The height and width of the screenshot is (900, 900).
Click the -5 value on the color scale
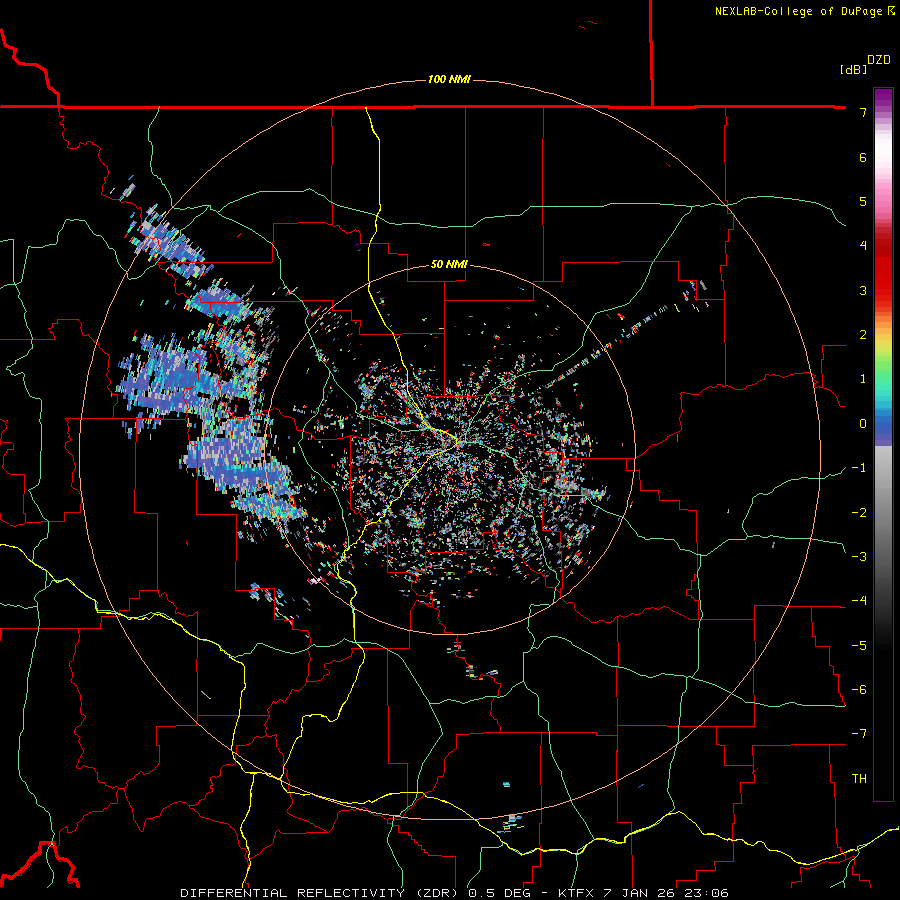click(x=859, y=646)
